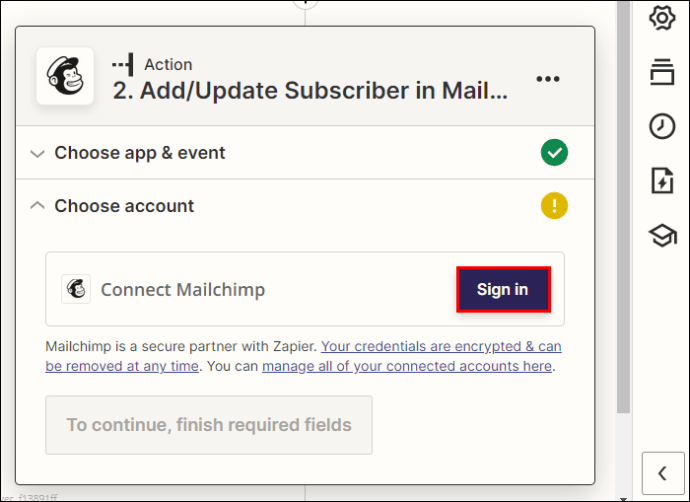Collapse the right sidebar with arrow button
Viewport: 690px width, 502px height.
[663, 473]
